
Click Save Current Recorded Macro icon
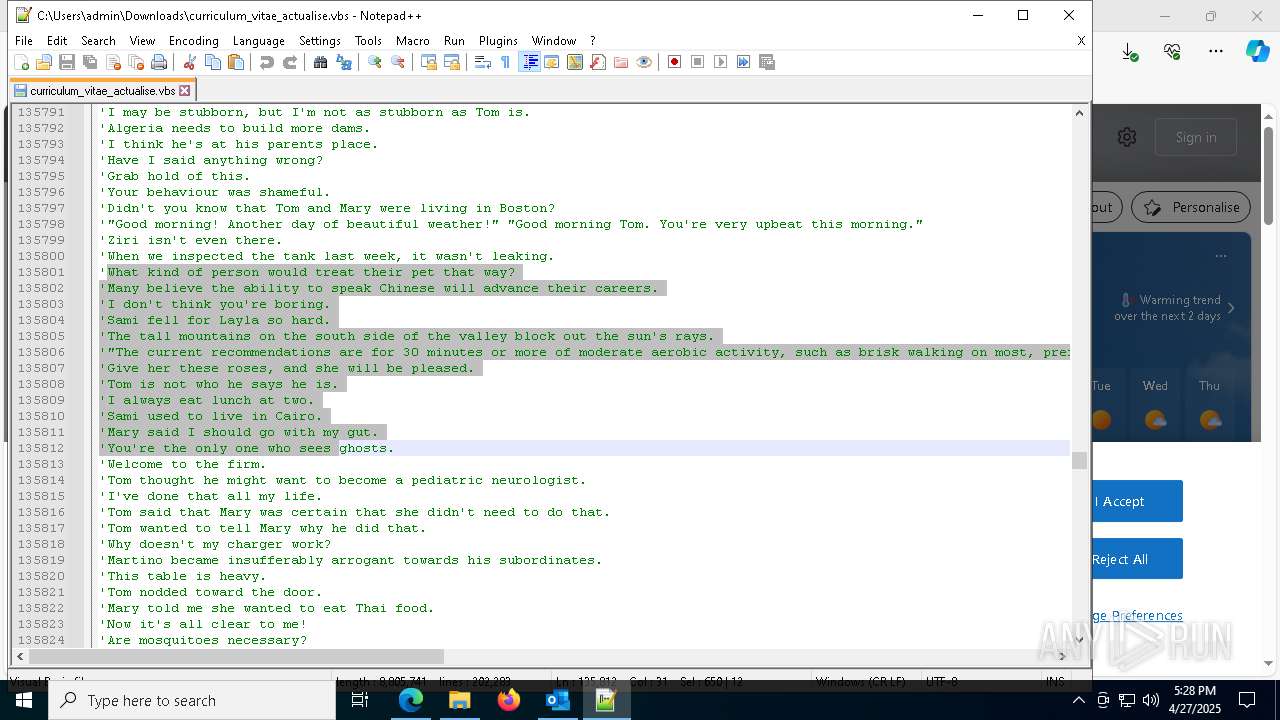pos(767,62)
